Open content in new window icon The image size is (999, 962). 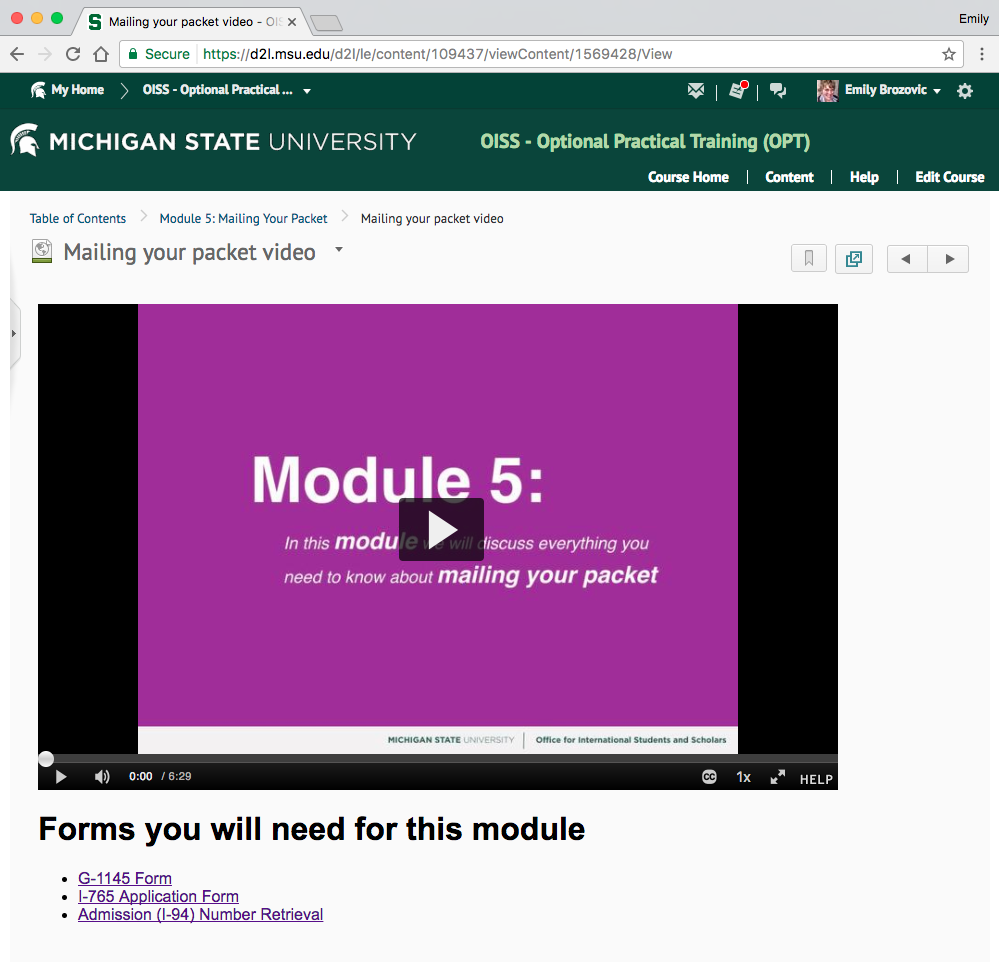(853, 259)
